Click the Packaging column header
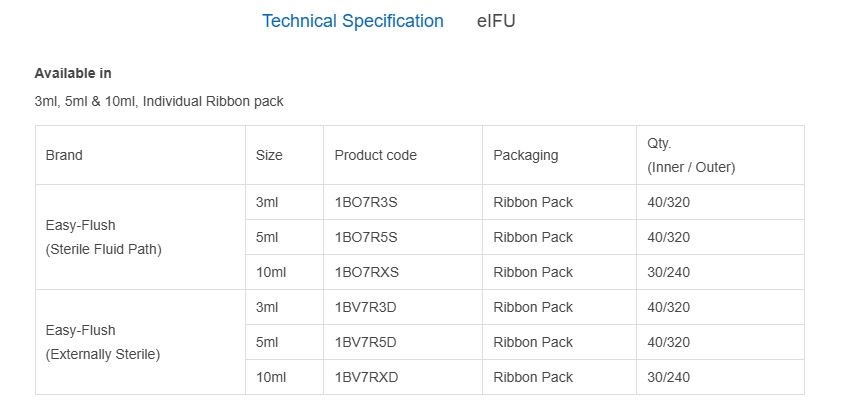 560,155
